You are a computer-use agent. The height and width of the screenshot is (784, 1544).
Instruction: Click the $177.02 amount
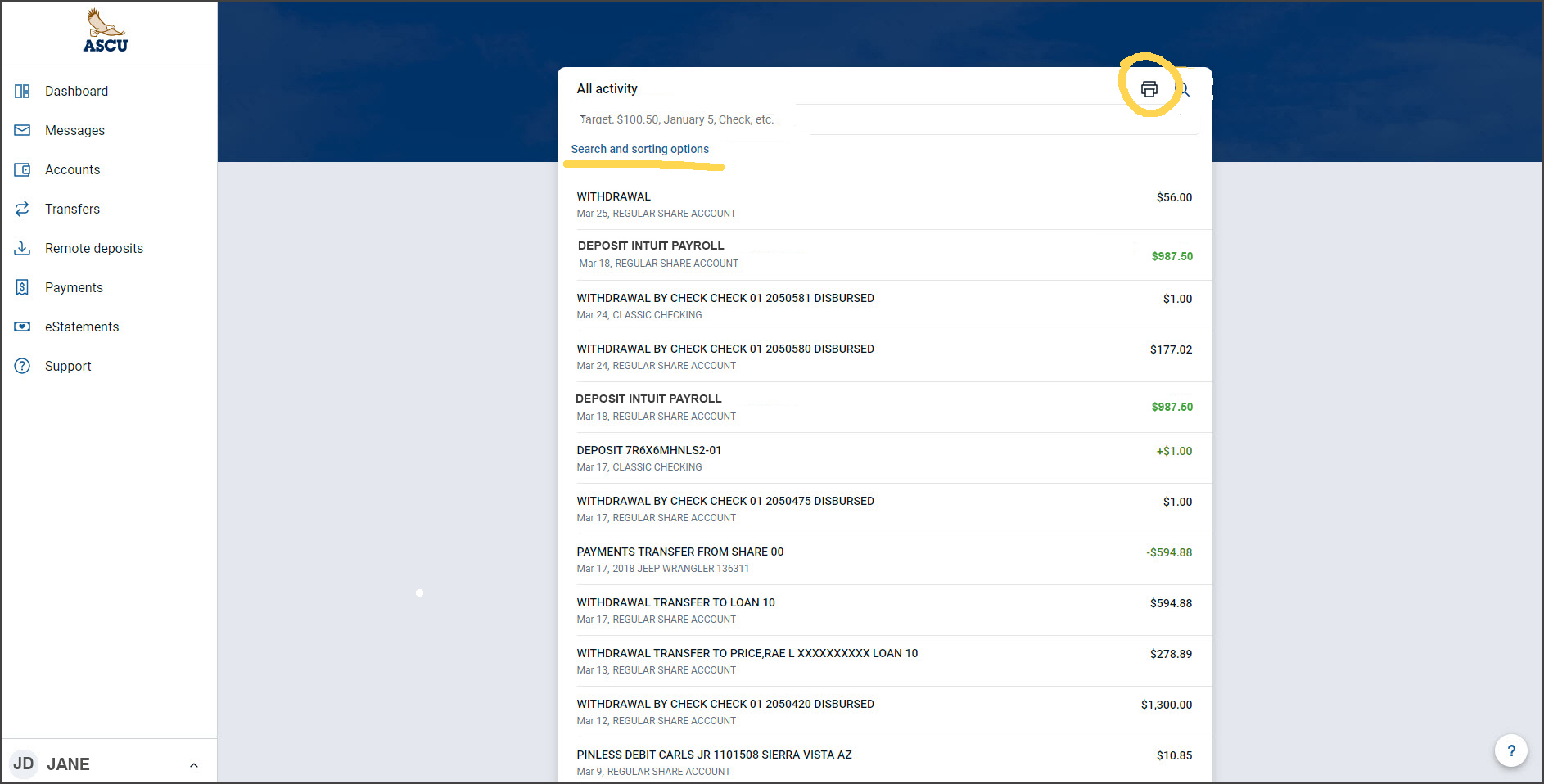1171,349
